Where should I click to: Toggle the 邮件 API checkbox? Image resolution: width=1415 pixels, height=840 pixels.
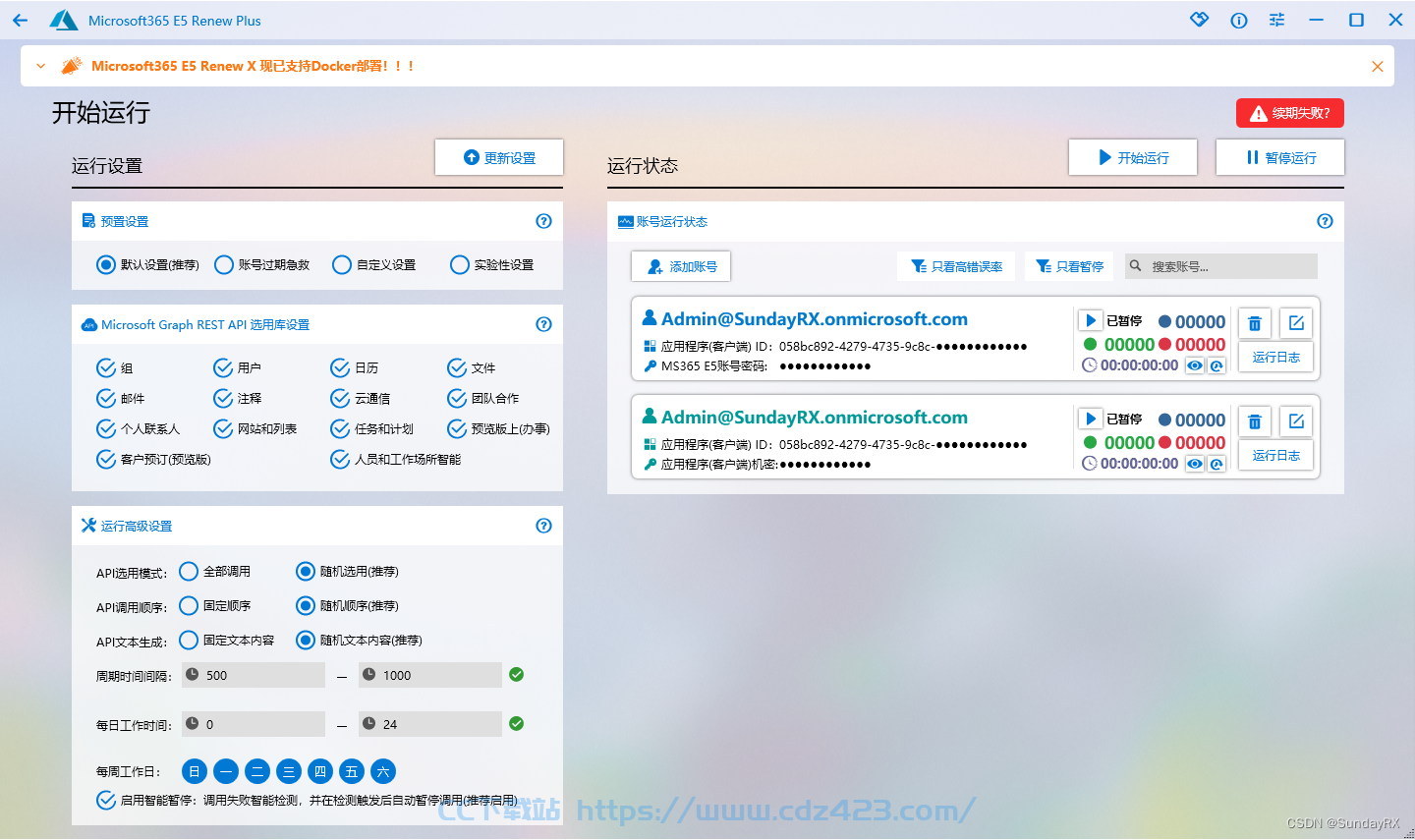click(106, 398)
